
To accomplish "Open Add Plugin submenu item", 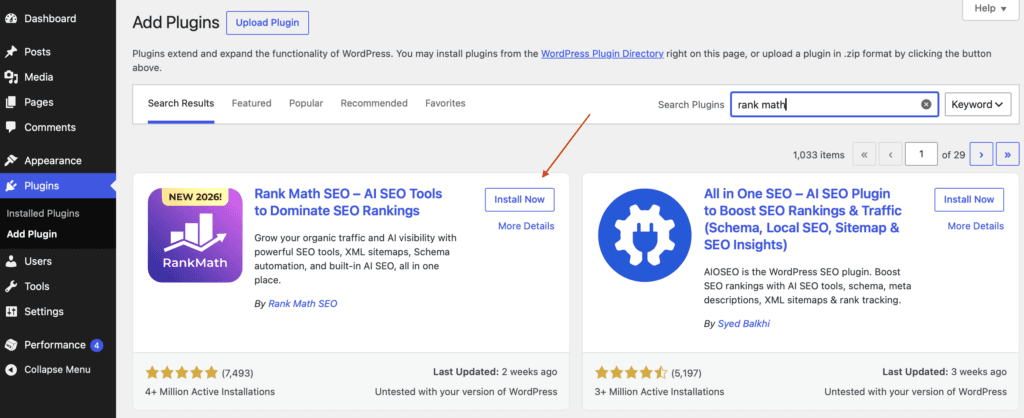I will point(32,234).
